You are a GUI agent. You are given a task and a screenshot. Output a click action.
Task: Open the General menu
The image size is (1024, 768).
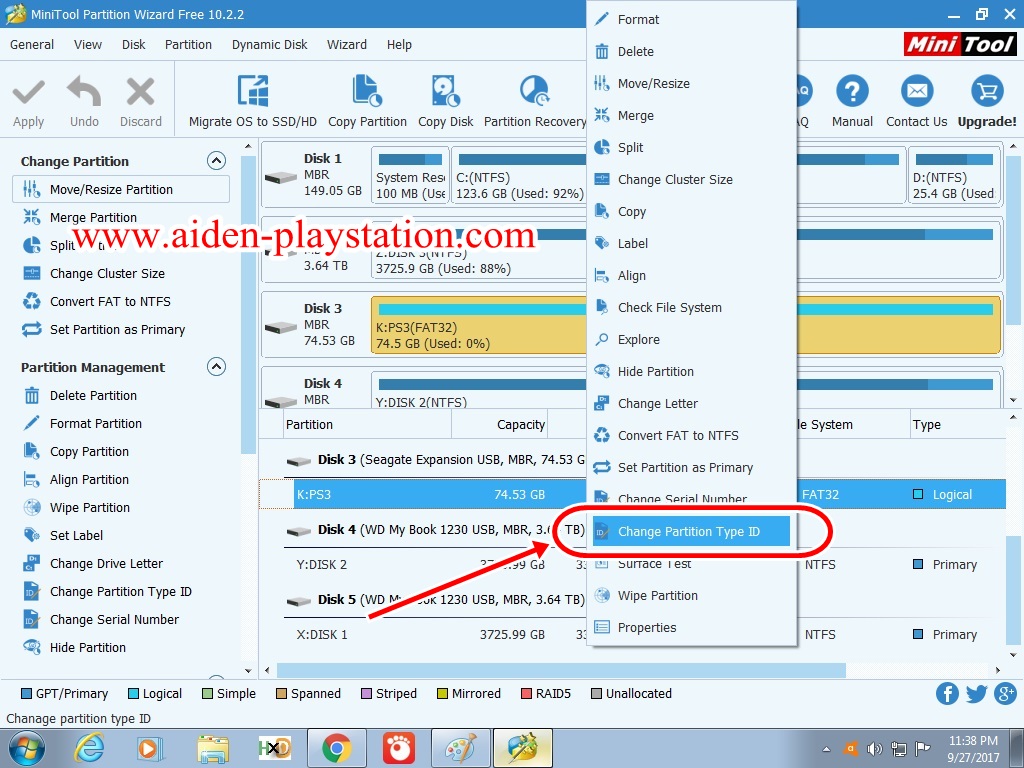coord(32,44)
